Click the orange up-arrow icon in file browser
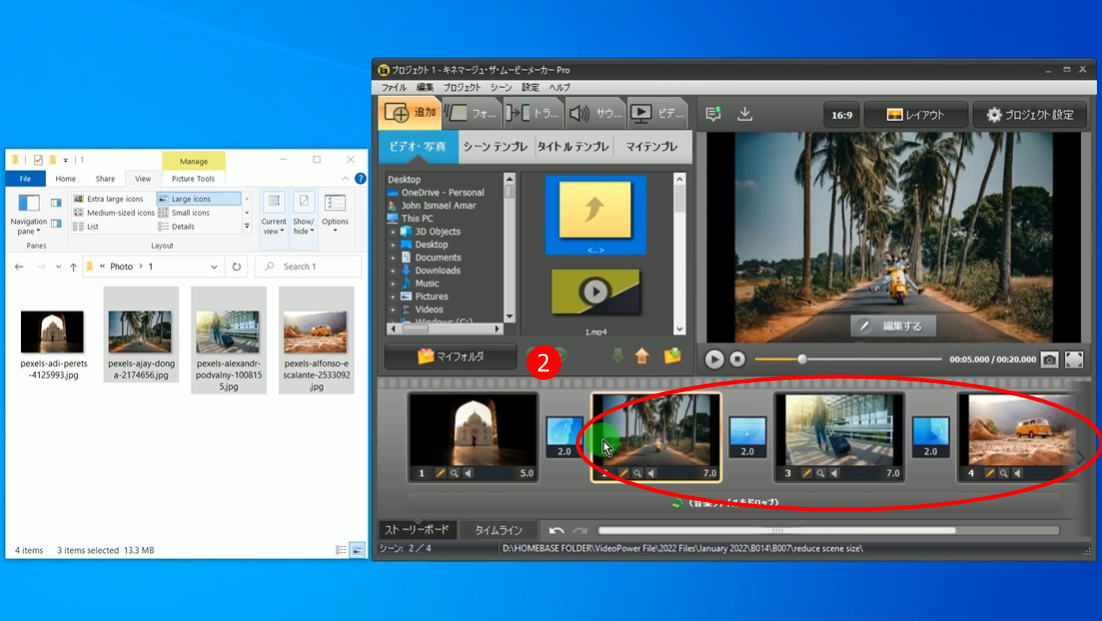Viewport: 1102px width, 621px height. [x=642, y=356]
